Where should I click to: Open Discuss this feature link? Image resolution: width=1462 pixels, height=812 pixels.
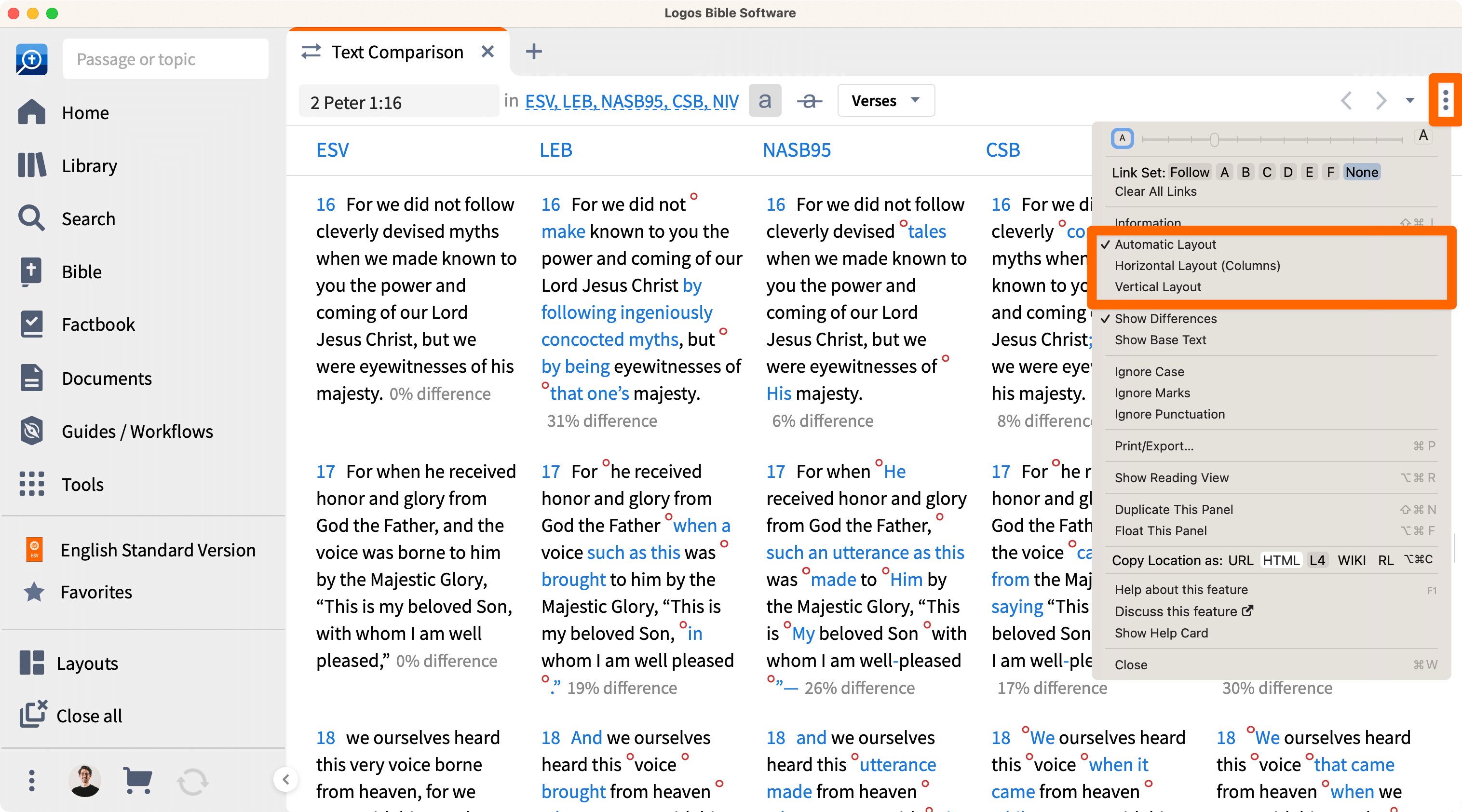pyautogui.click(x=1183, y=611)
